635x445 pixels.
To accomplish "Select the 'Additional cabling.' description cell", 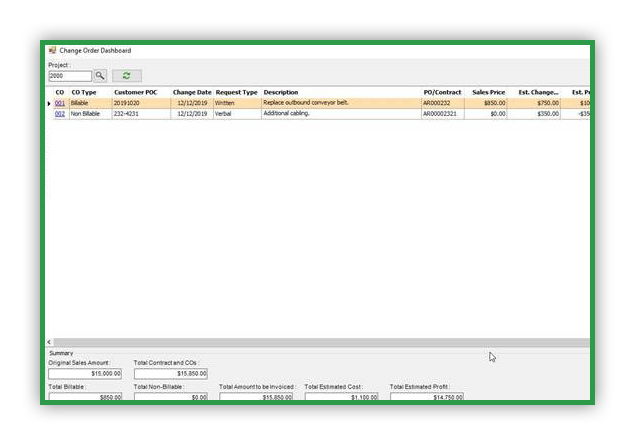I will click(341, 114).
